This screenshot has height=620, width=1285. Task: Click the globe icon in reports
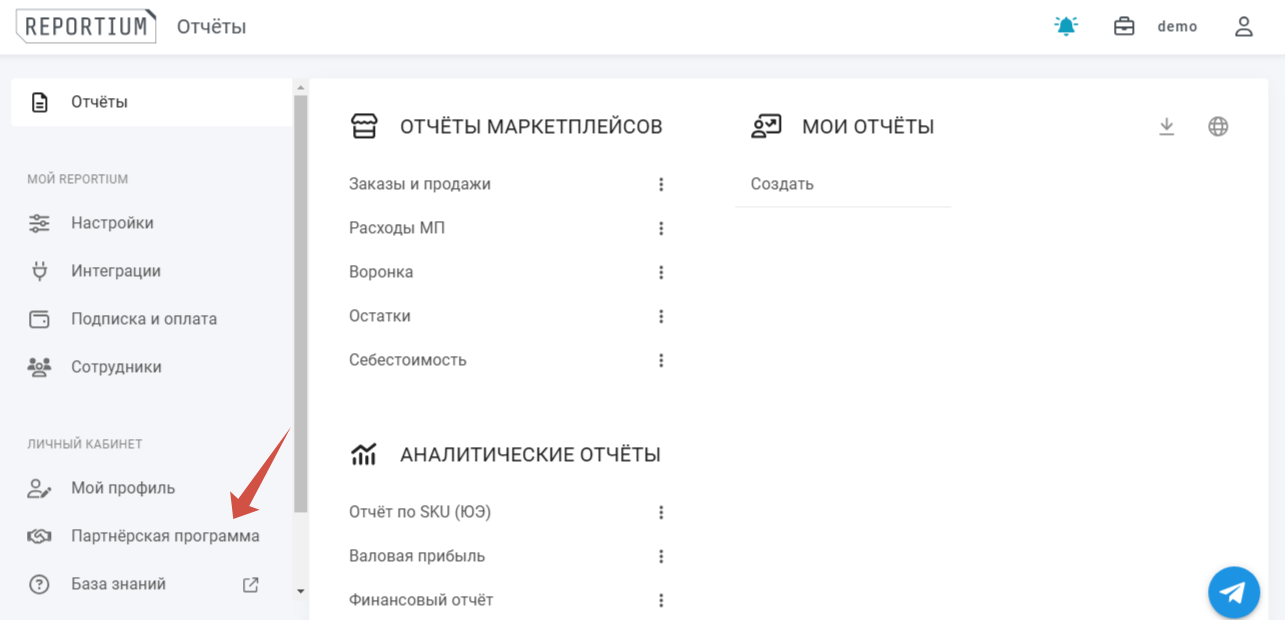pyautogui.click(x=1217, y=127)
